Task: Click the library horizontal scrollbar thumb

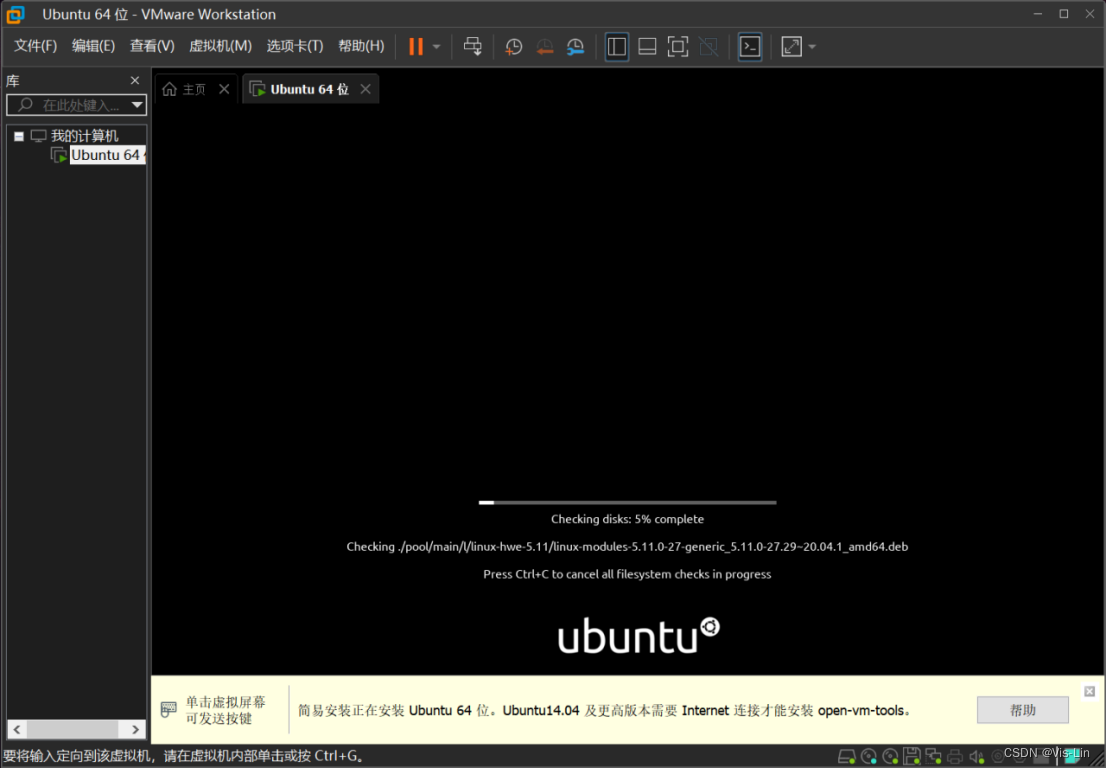Action: click(73, 729)
